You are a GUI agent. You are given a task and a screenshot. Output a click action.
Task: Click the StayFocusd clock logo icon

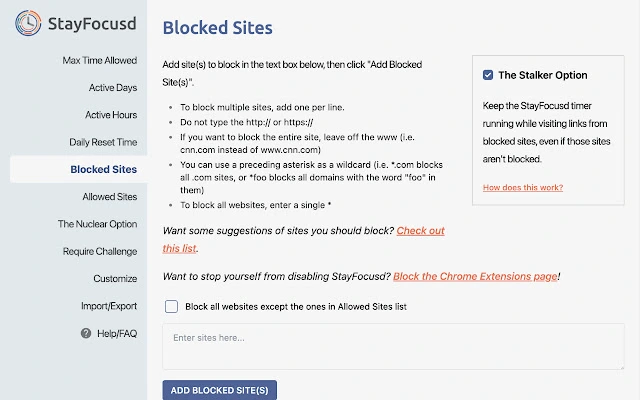click(28, 23)
